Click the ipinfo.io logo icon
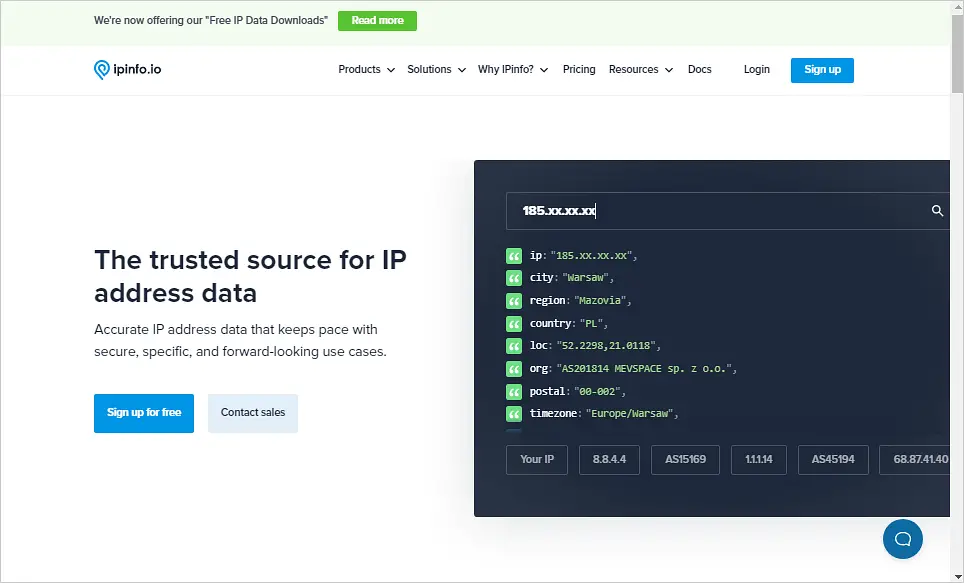 pyautogui.click(x=101, y=69)
